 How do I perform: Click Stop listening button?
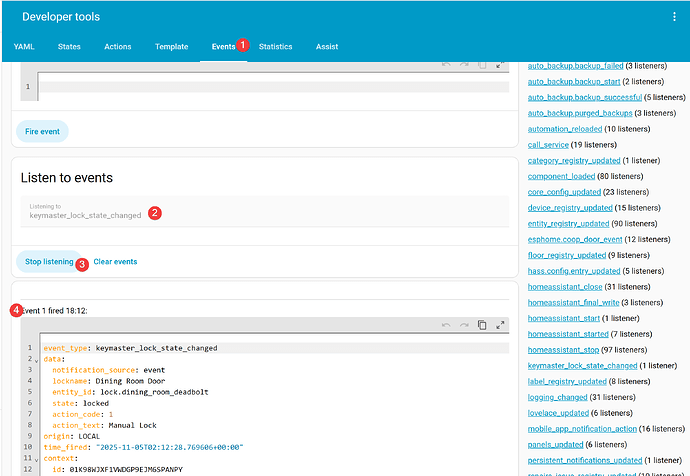point(49,262)
